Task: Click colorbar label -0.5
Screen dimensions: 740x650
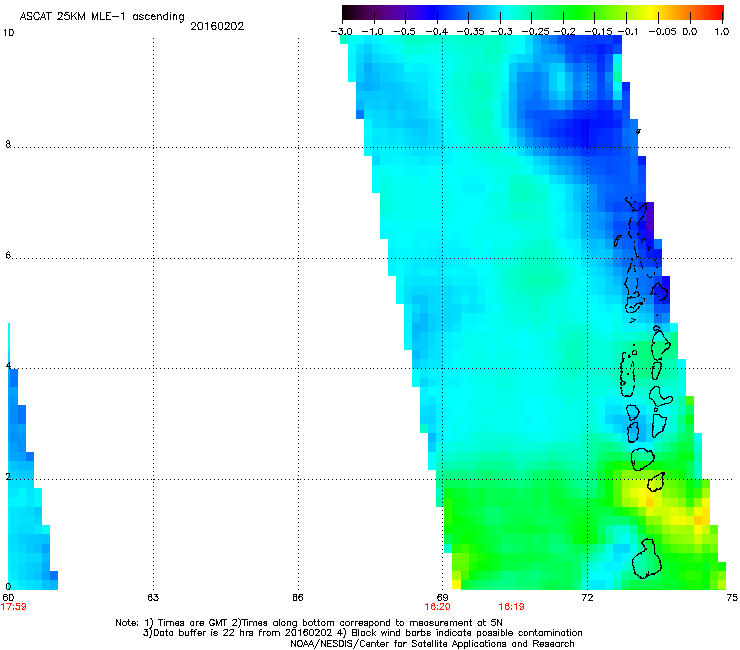Action: (404, 32)
